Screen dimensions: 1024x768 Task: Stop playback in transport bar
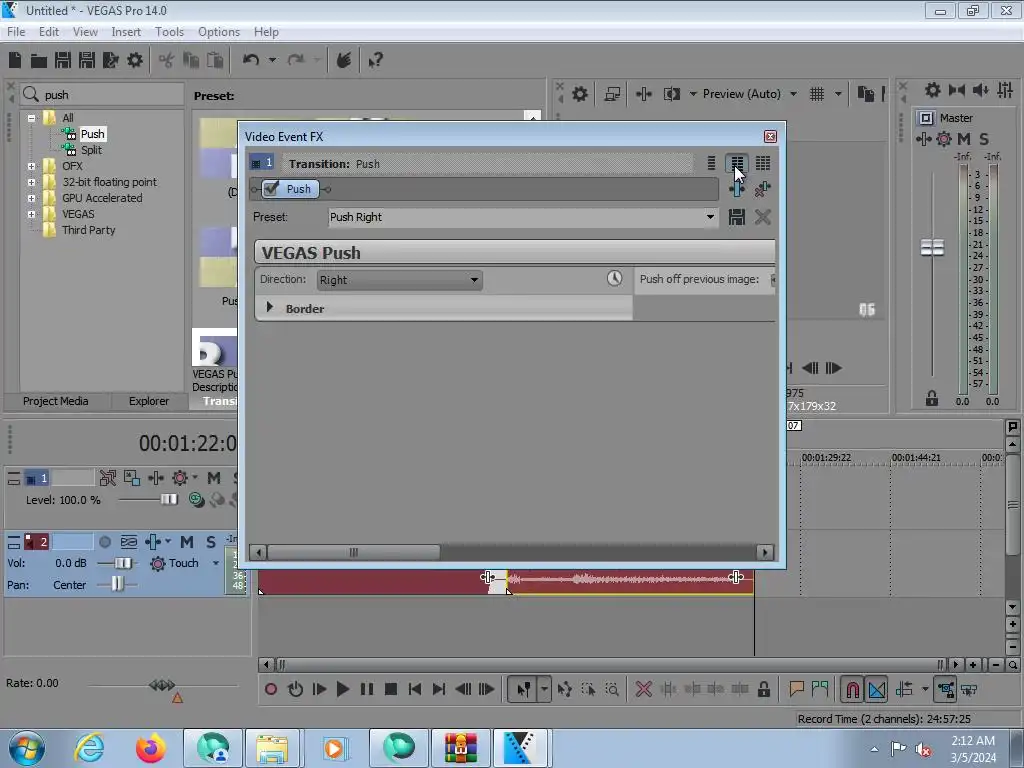(x=391, y=689)
